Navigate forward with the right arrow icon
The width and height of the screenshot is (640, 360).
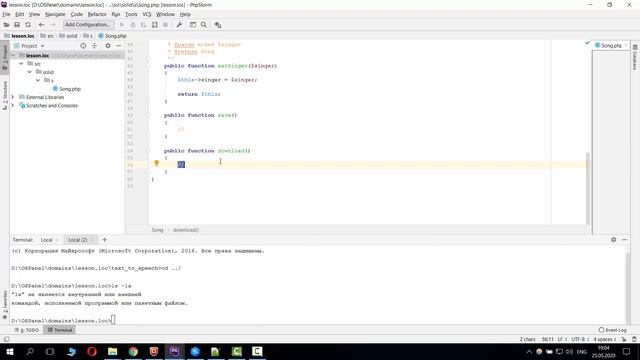click(x=52, y=25)
